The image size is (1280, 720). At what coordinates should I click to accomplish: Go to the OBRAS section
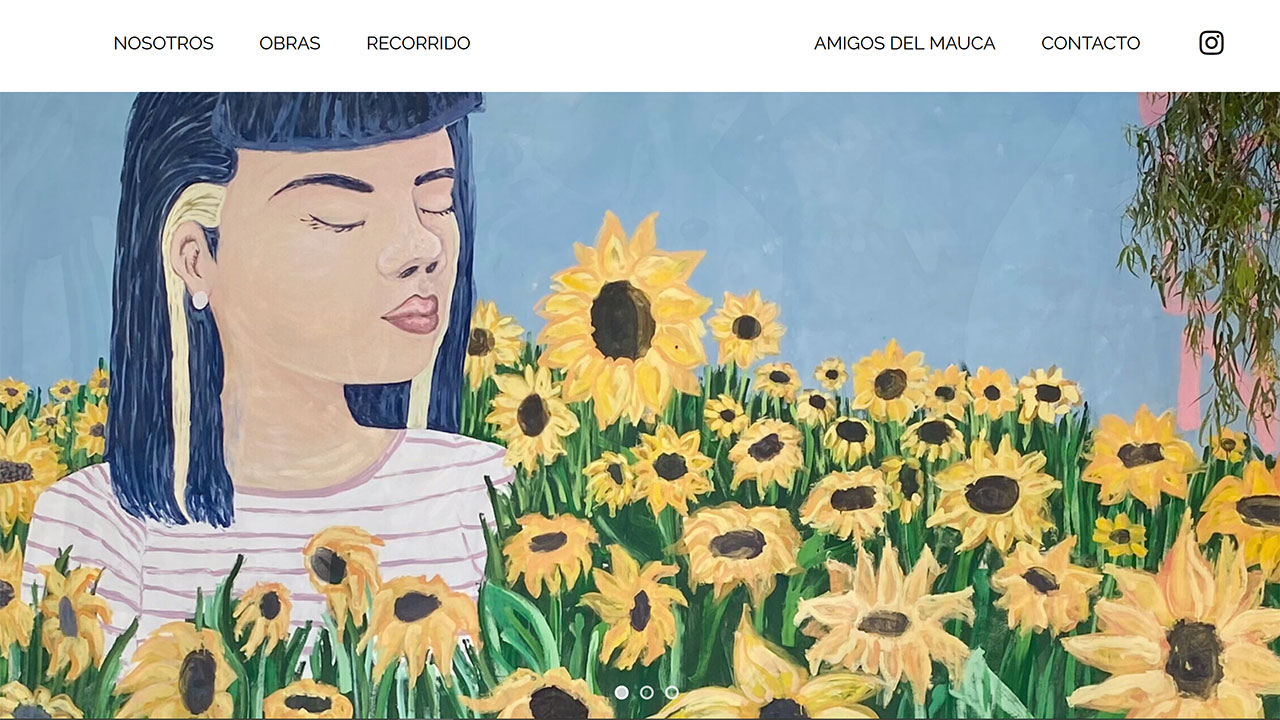(290, 43)
